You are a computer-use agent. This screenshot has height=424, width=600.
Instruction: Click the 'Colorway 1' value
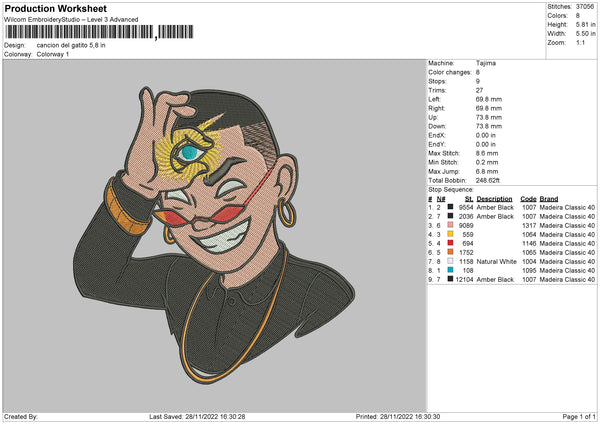point(53,54)
